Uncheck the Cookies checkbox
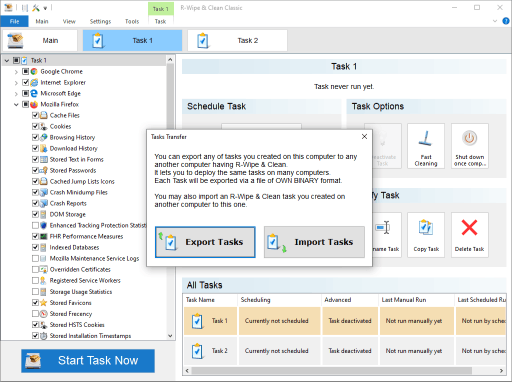Viewport: 512px width, 382px height. click(x=35, y=126)
